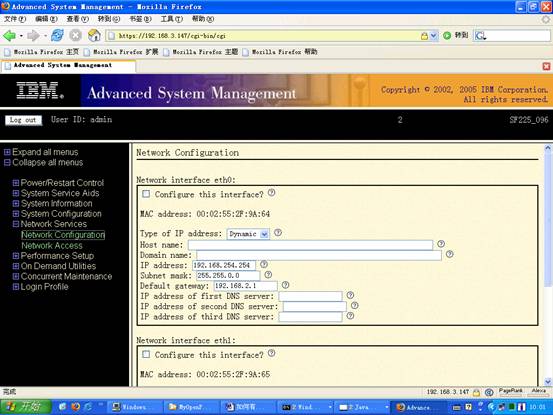The width and height of the screenshot is (553, 415).
Task: Click the Log out button
Action: [x=23, y=120]
